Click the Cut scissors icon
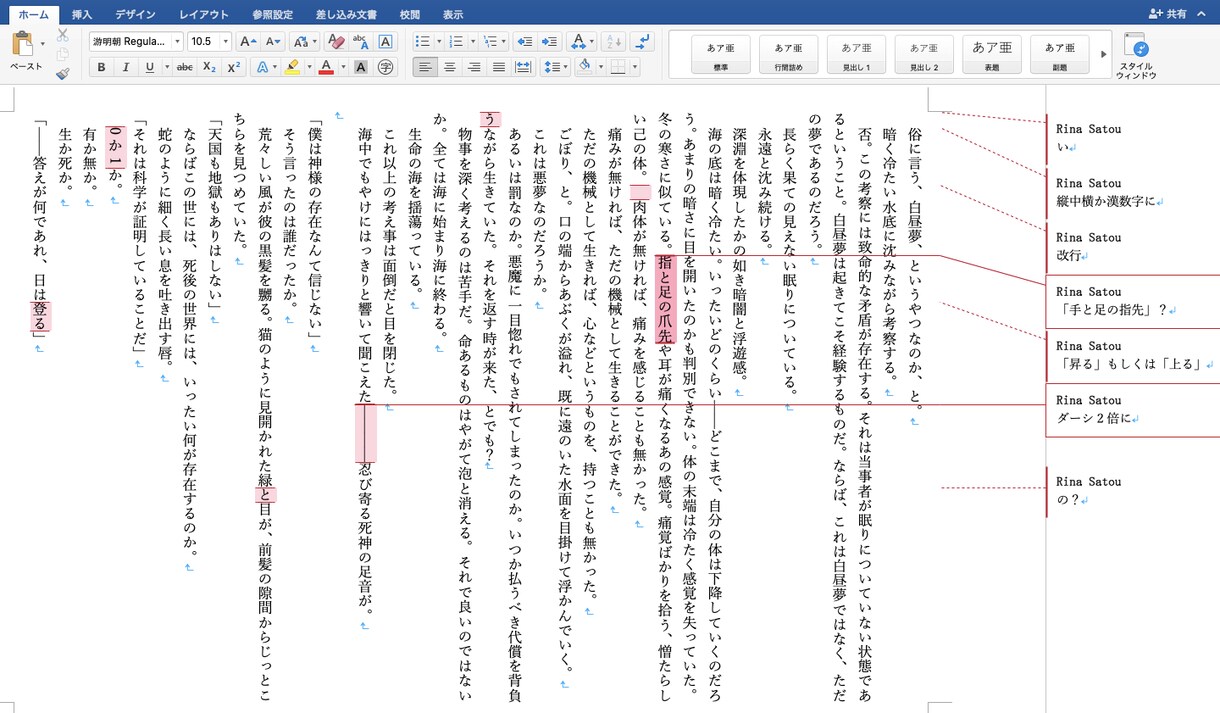The width and height of the screenshot is (1220, 713). 62,35
